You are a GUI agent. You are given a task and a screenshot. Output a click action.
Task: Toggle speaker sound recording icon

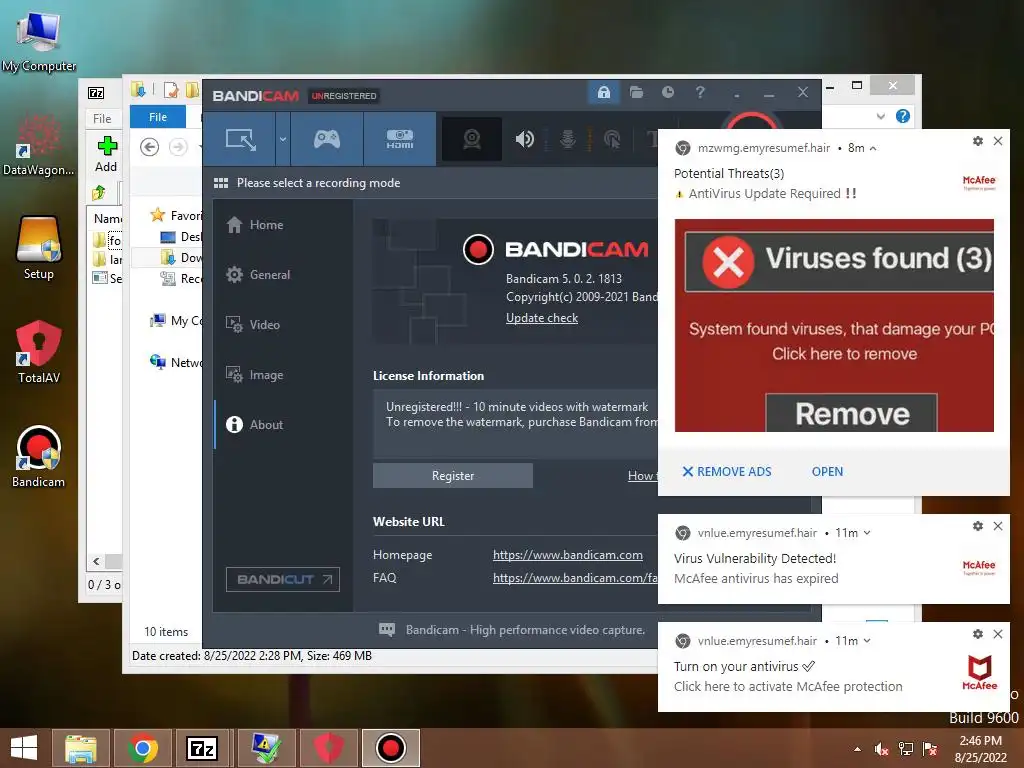(524, 139)
